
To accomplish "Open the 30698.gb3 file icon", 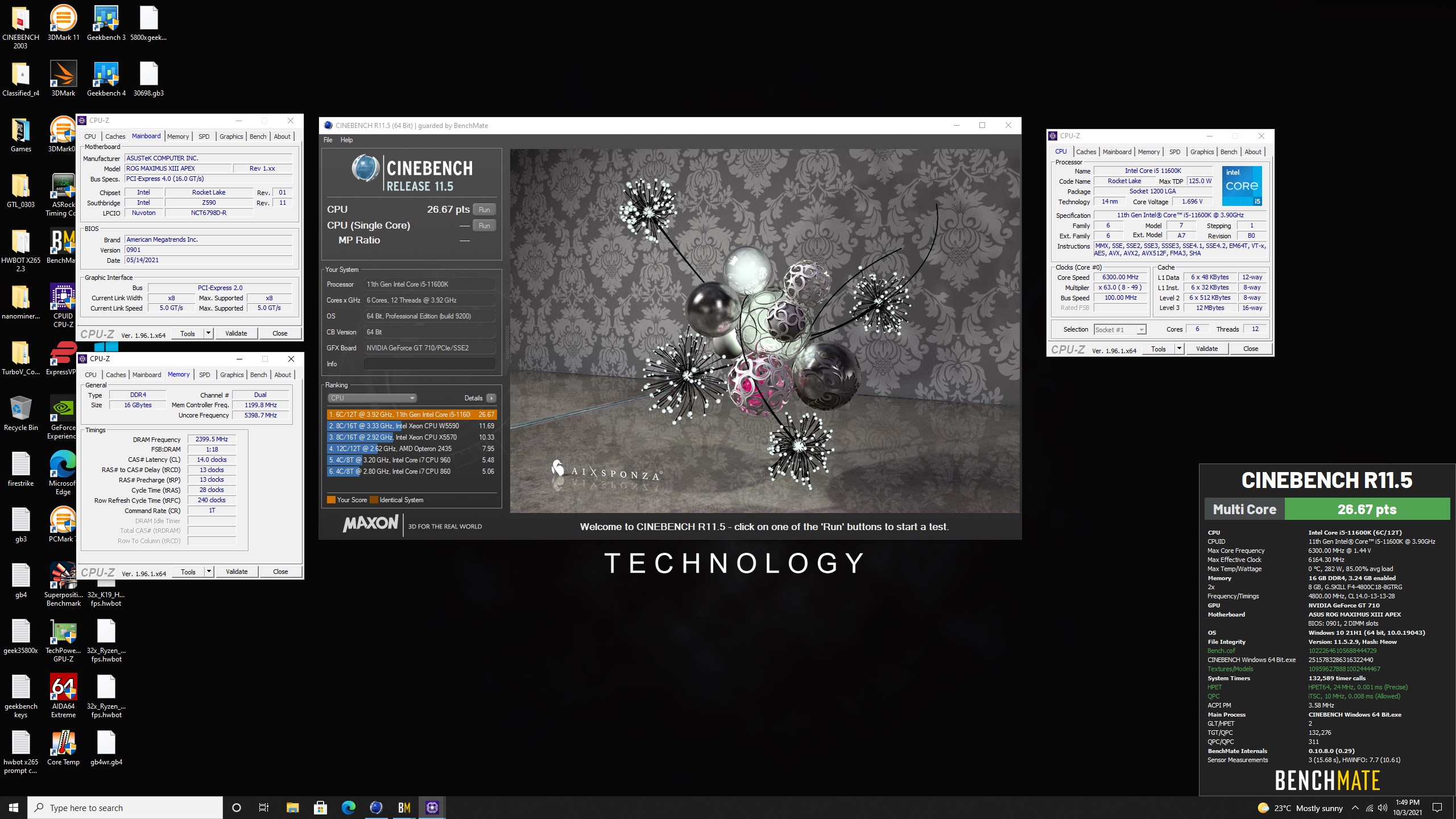I will coord(148,78).
